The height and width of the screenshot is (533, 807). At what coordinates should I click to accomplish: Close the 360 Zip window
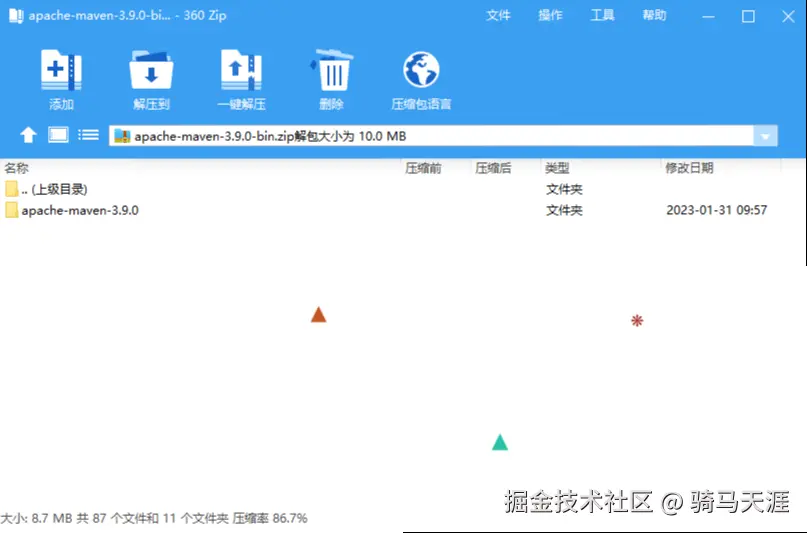788,16
